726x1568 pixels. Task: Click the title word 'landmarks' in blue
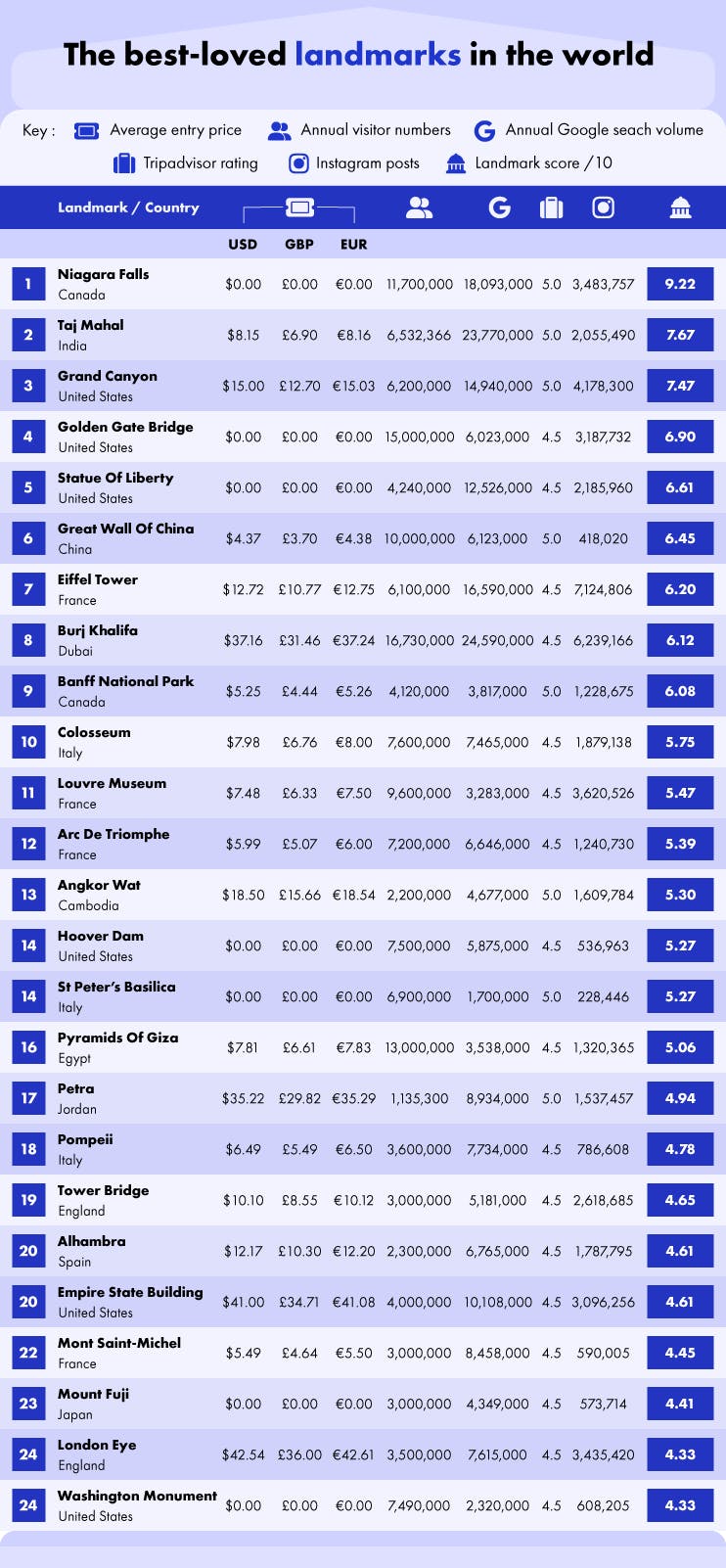(378, 54)
